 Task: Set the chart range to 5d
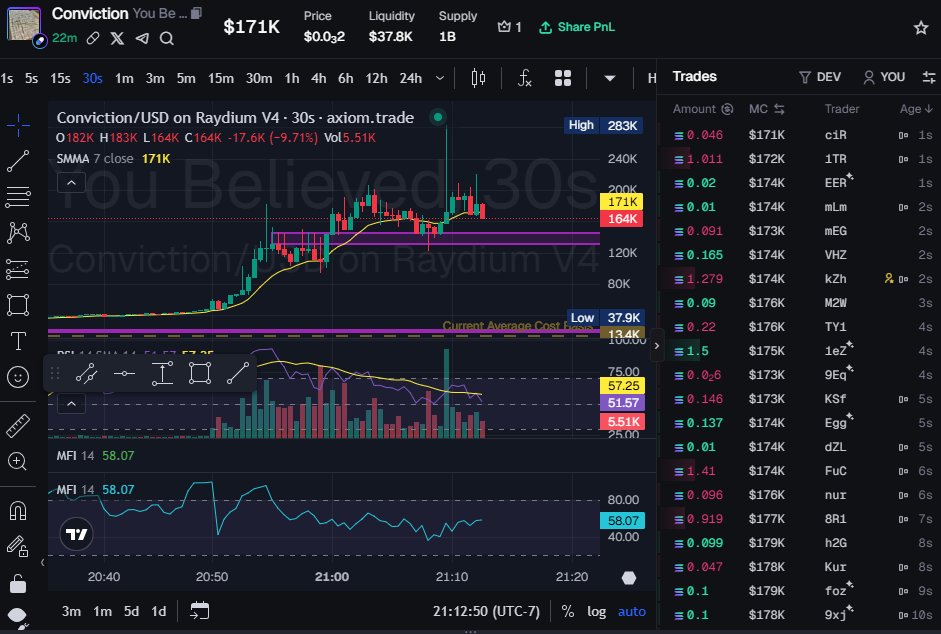point(131,611)
